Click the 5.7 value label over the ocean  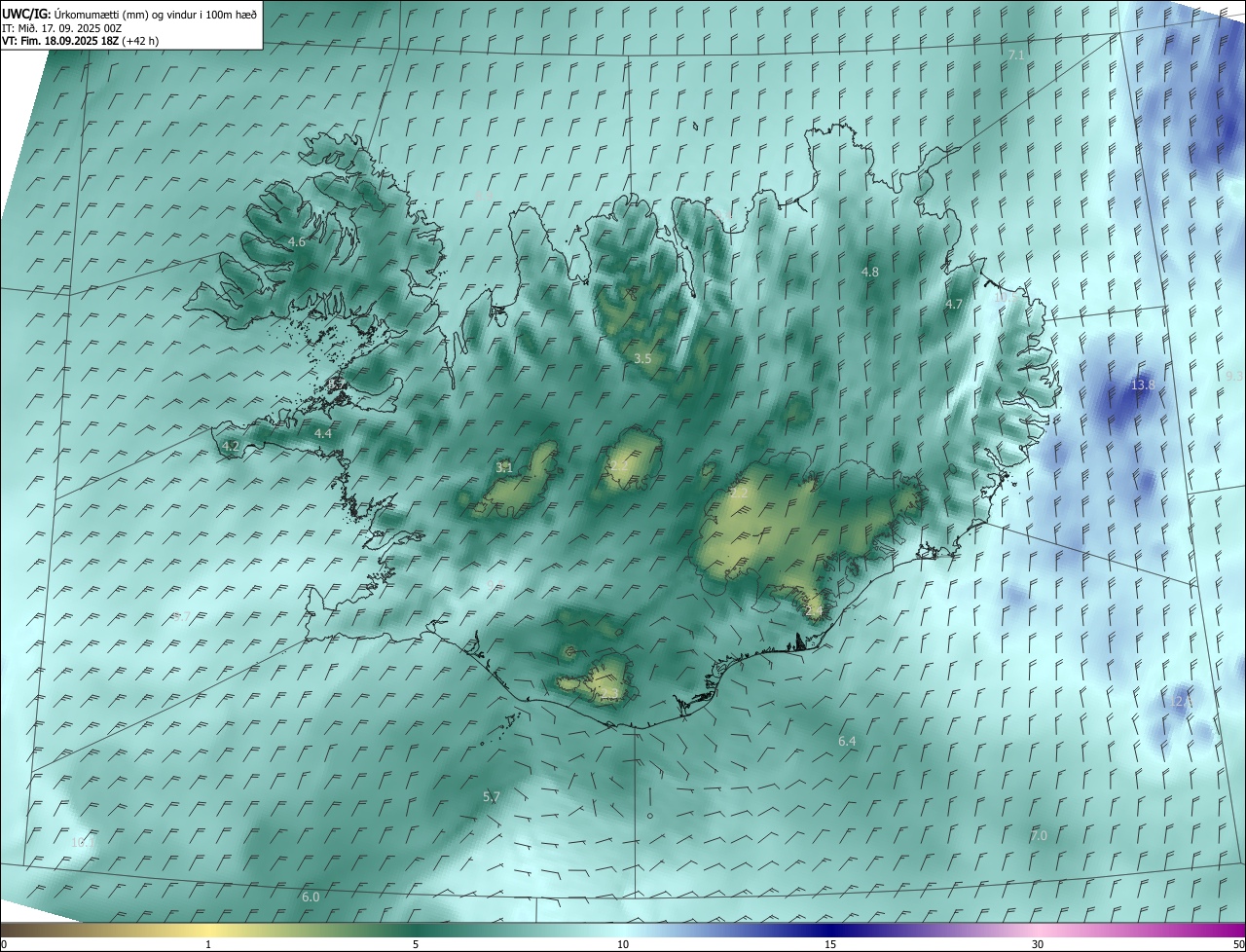pyautogui.click(x=492, y=797)
